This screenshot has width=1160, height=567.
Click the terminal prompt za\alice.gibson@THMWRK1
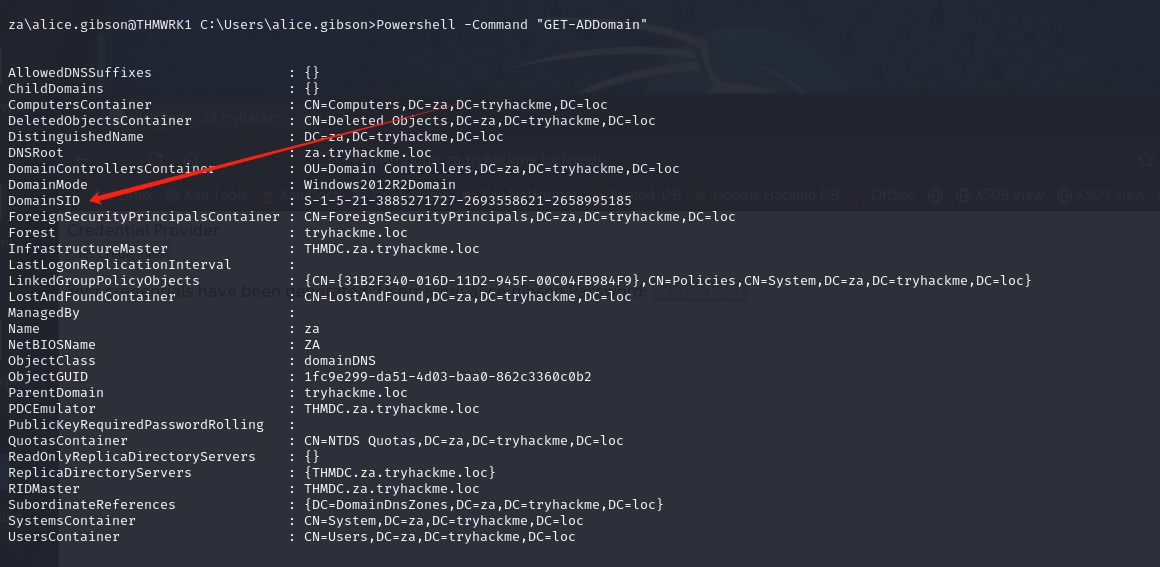point(100,24)
